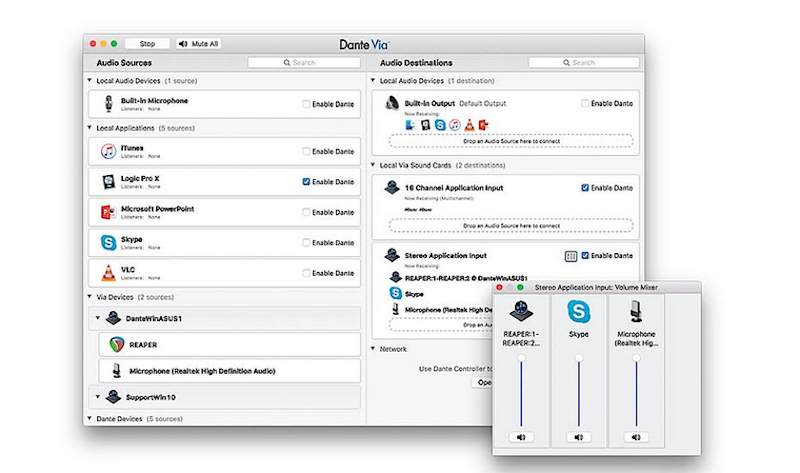Click the Skype icon under Built-in Output Now Receiving
800x473 pixels.
(440, 125)
